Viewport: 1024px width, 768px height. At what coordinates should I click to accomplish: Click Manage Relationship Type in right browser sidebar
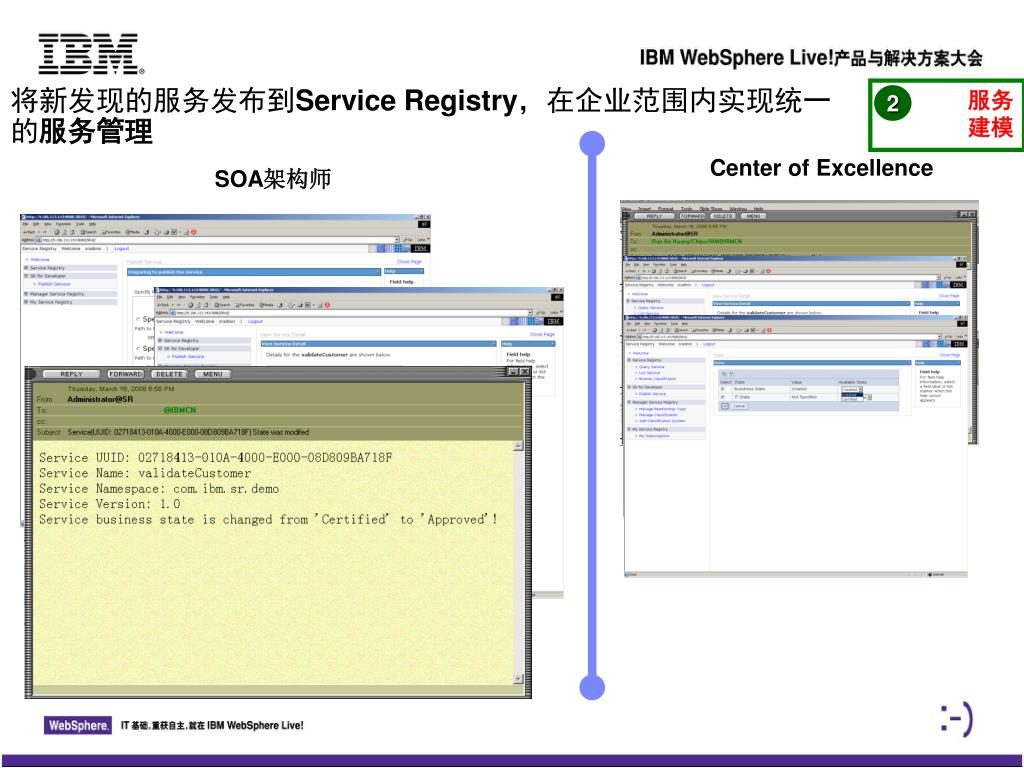(x=662, y=409)
